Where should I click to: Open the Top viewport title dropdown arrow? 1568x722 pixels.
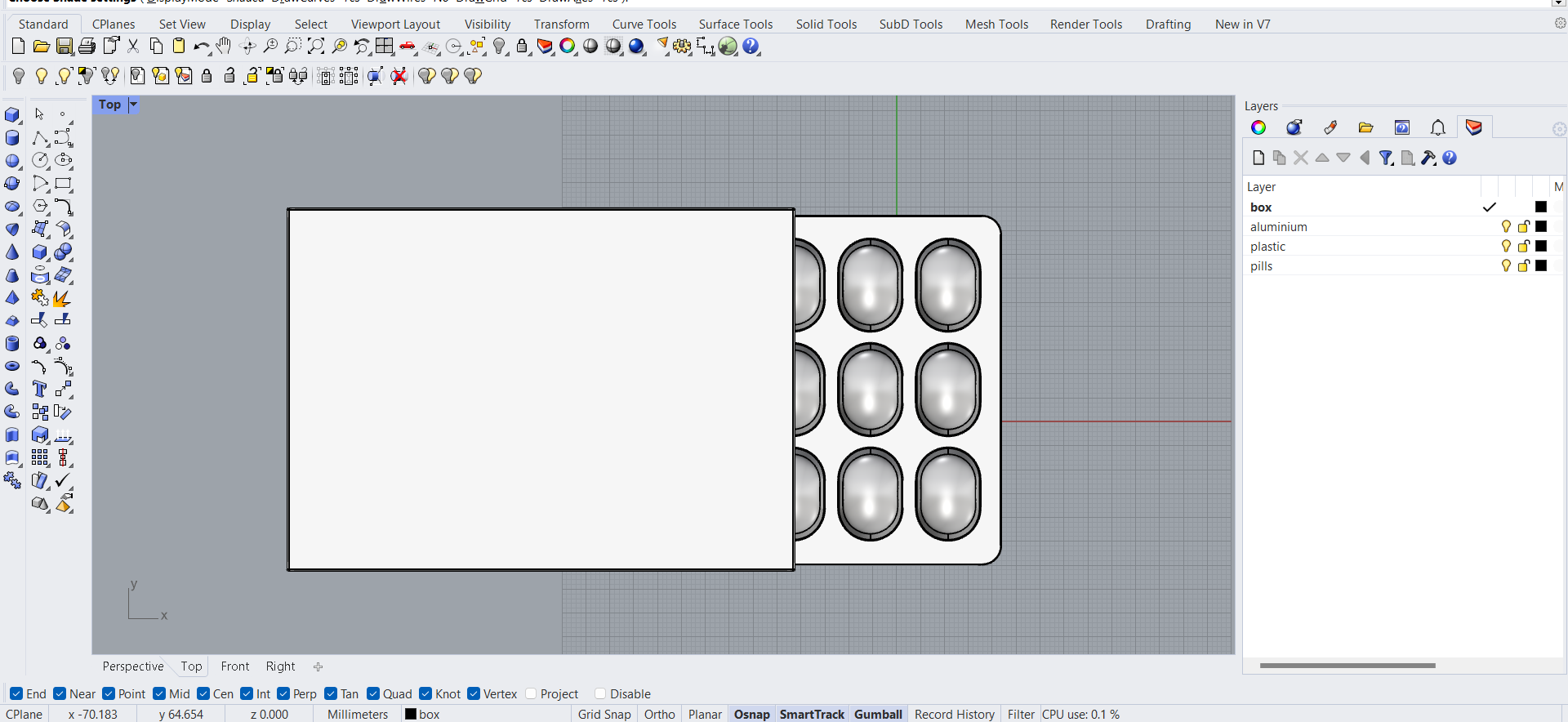click(x=133, y=105)
